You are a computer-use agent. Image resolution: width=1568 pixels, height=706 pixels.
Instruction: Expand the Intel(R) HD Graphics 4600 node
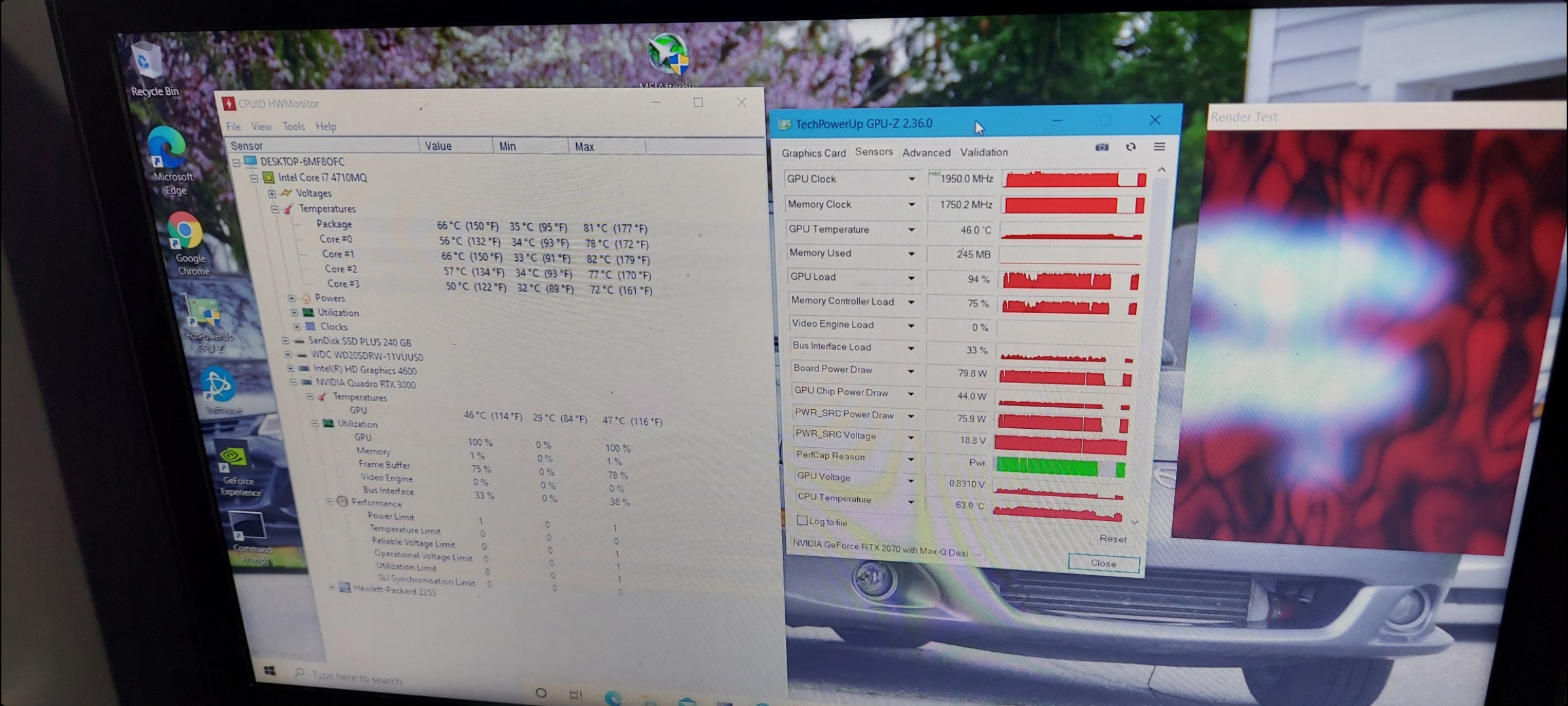coord(291,369)
